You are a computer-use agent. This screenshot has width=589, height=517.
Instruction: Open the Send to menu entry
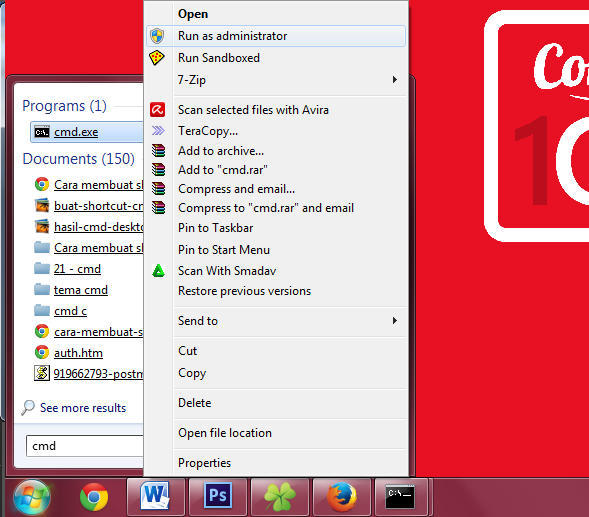tap(276, 320)
